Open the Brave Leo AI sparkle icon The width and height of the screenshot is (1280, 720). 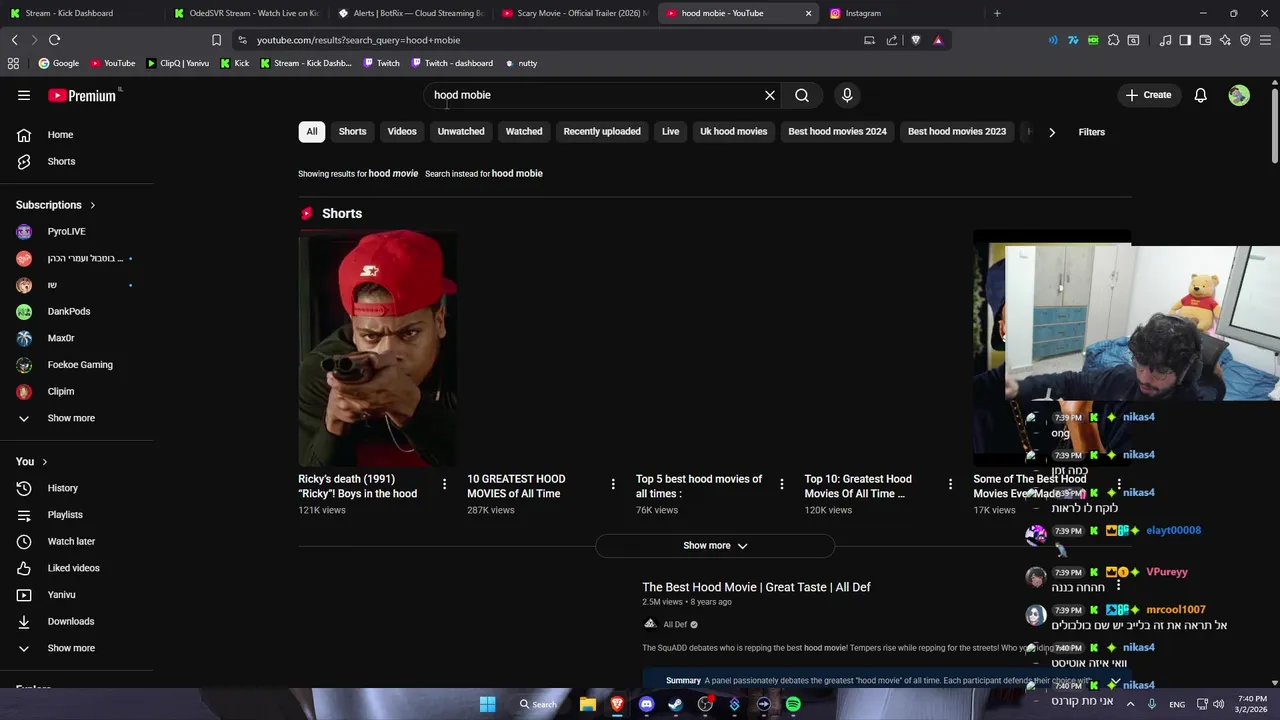pyautogui.click(x=1225, y=40)
